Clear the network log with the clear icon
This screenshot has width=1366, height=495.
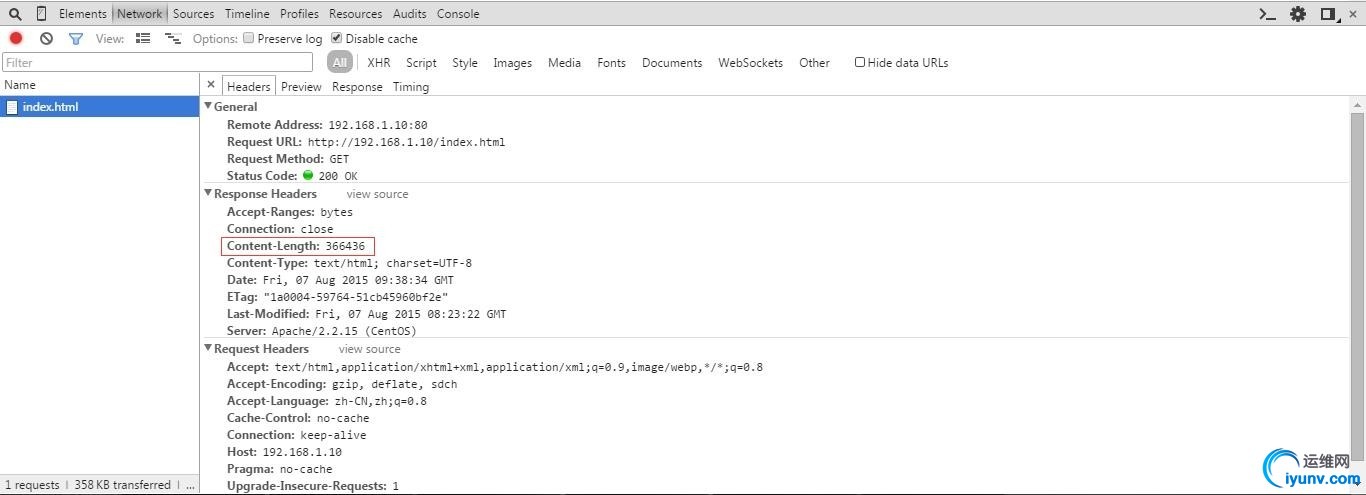pyautogui.click(x=46, y=39)
